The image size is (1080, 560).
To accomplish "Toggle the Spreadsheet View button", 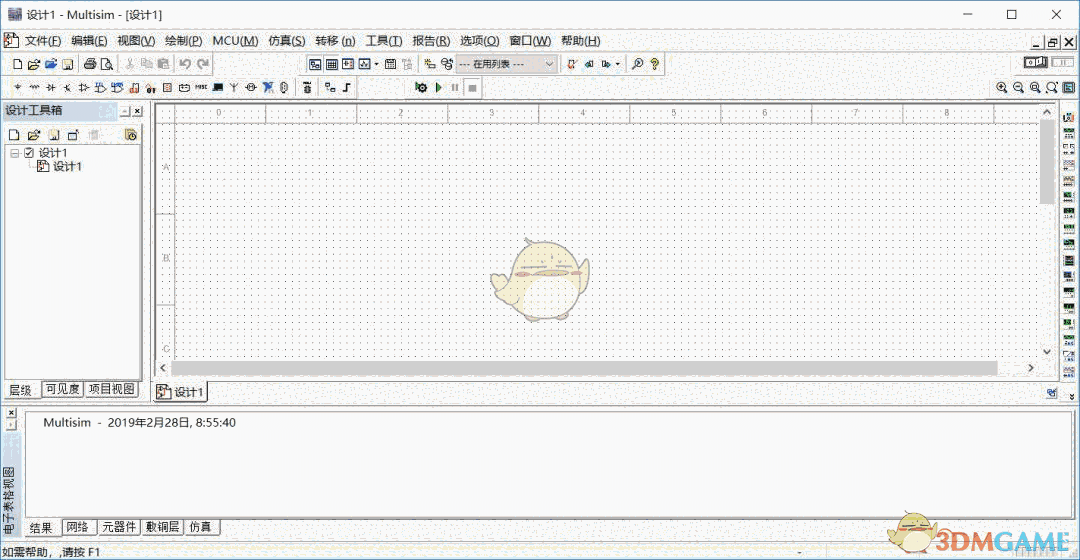I will coord(331,64).
